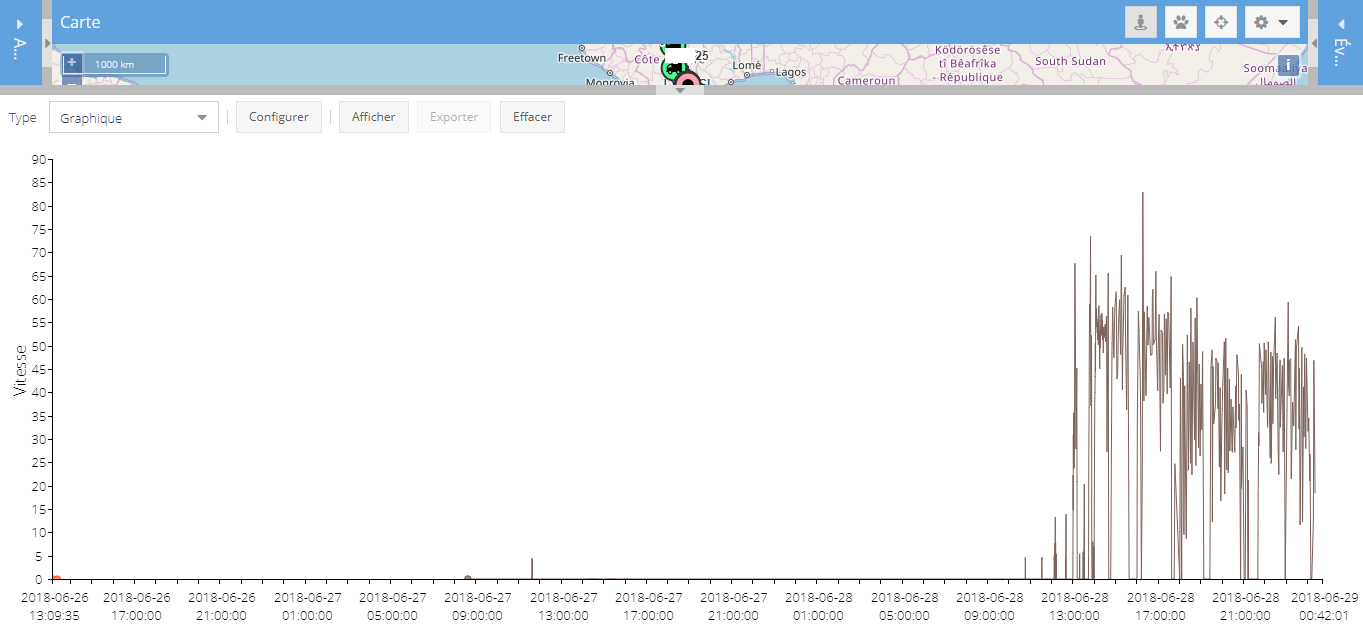Click the Afficher button
This screenshot has height=629, width=1363.
[x=373, y=116]
